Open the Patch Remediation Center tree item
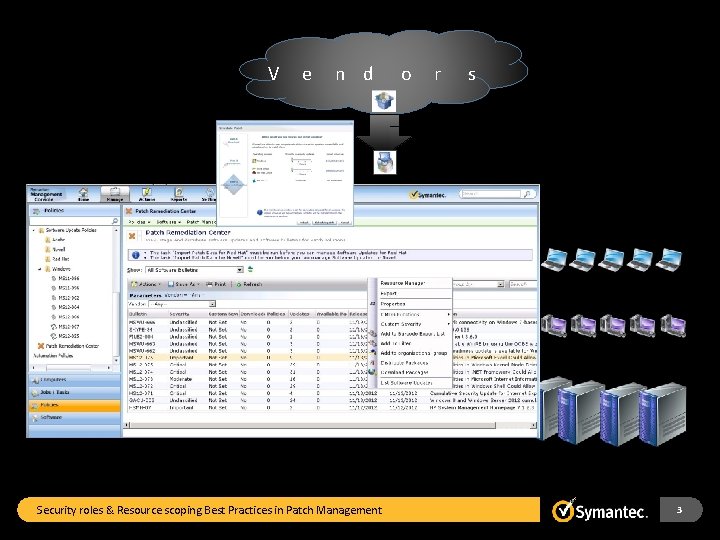720x540 pixels. [68, 346]
